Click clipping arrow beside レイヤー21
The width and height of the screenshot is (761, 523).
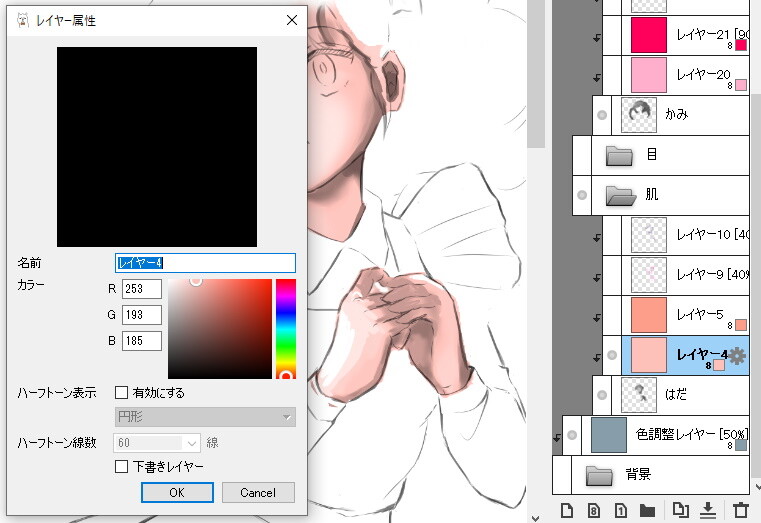[x=596, y=38]
